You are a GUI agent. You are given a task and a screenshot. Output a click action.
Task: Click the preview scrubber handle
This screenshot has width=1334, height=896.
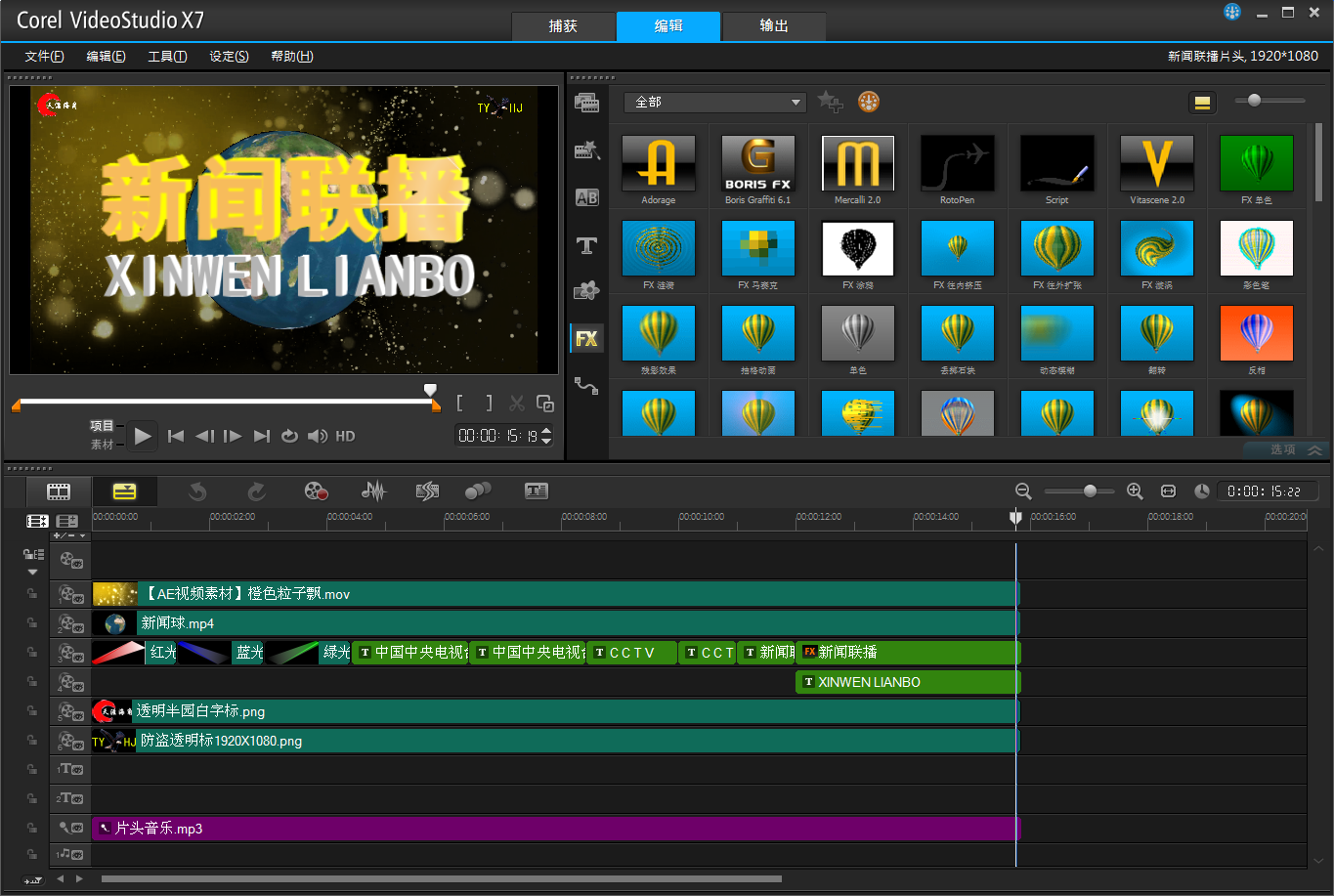(430, 390)
